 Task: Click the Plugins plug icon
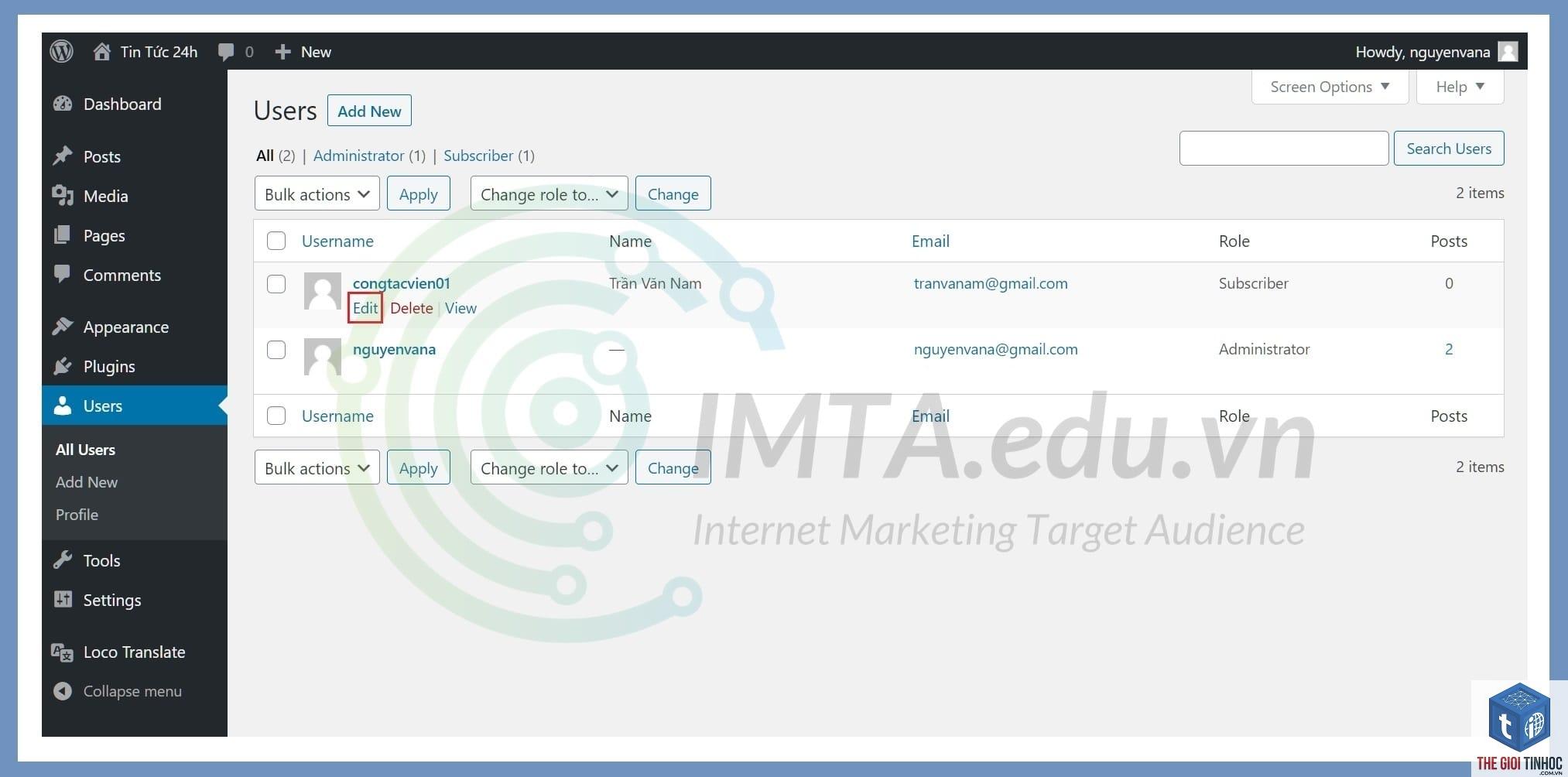63,366
